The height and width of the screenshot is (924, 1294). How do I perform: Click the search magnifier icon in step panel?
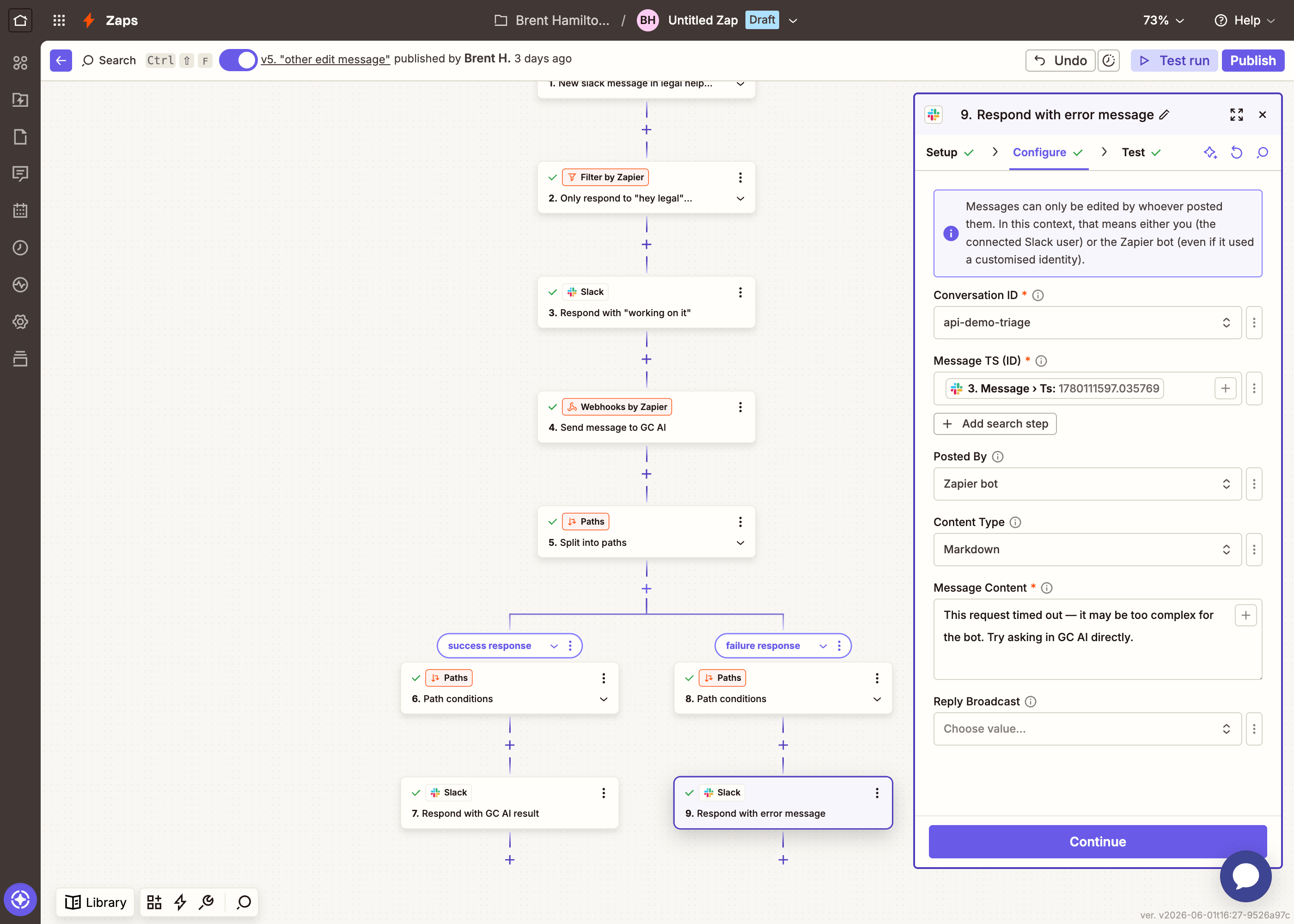pyautogui.click(x=1263, y=153)
